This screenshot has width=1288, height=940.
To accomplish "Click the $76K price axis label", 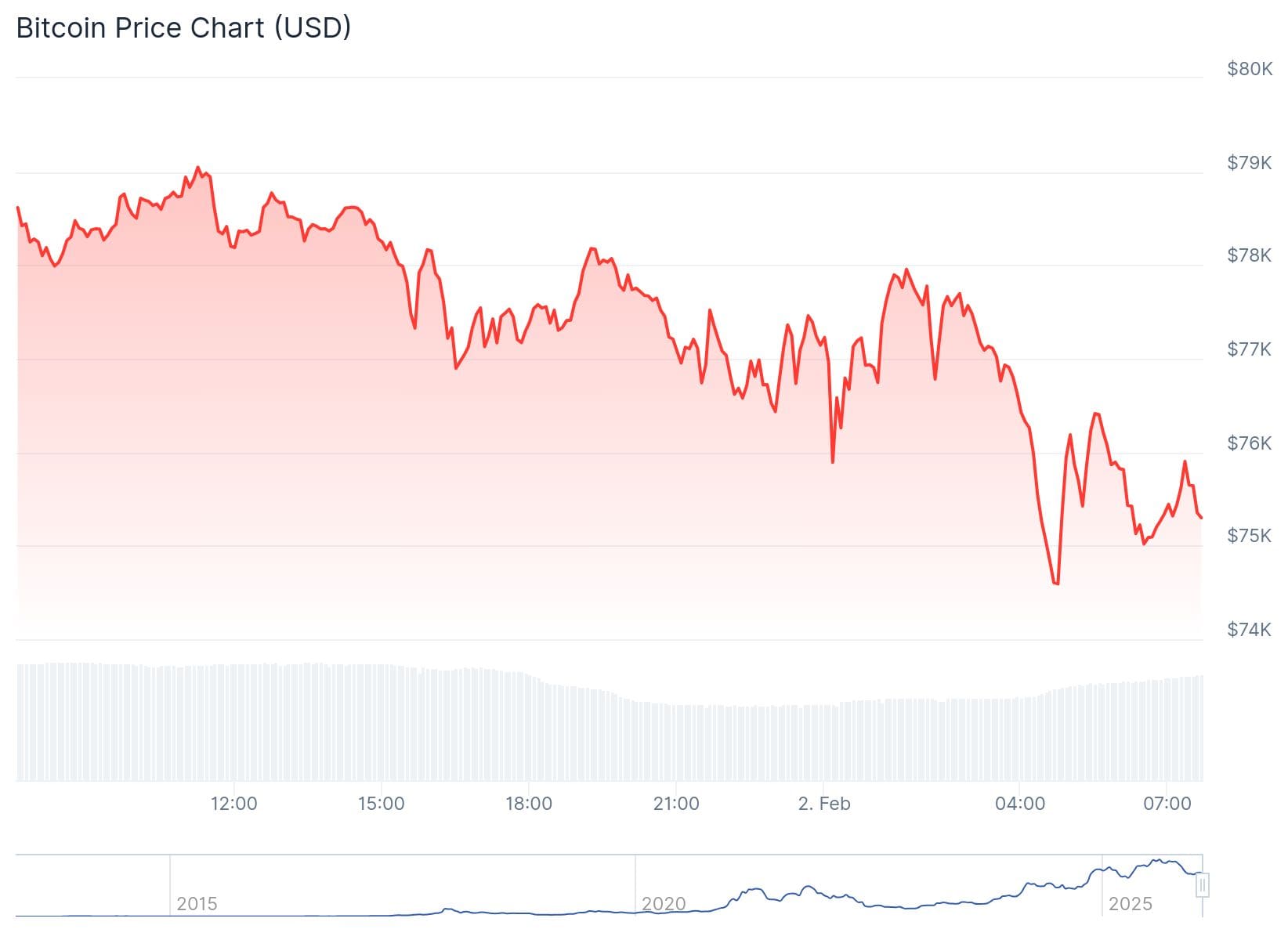I will tap(1249, 443).
